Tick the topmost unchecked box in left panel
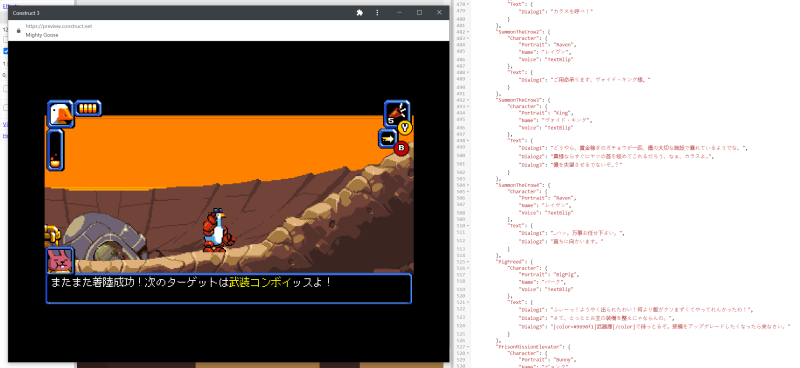 tap(6, 39)
